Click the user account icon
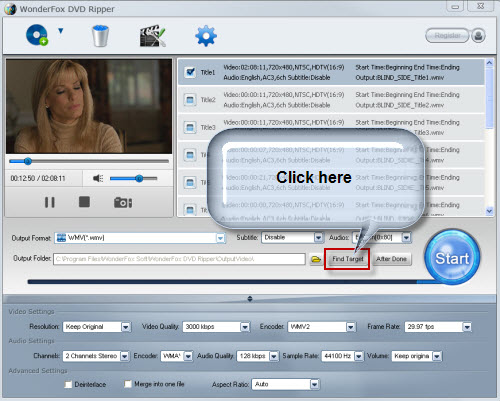Viewport: 500px width, 401px height. pyautogui.click(x=478, y=35)
